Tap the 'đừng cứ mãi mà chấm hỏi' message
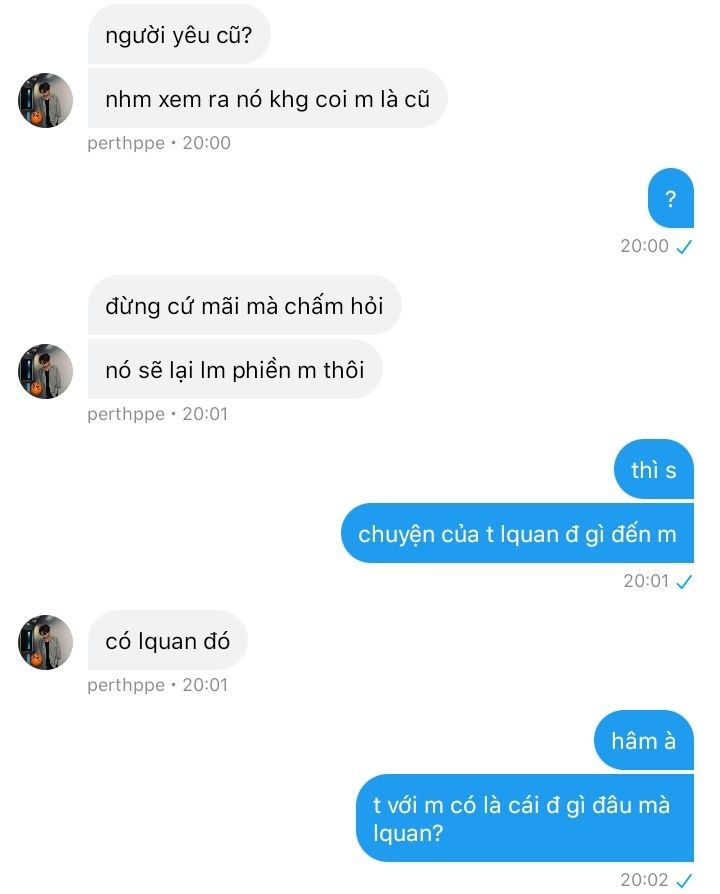This screenshot has width=720, height=894. click(x=245, y=306)
